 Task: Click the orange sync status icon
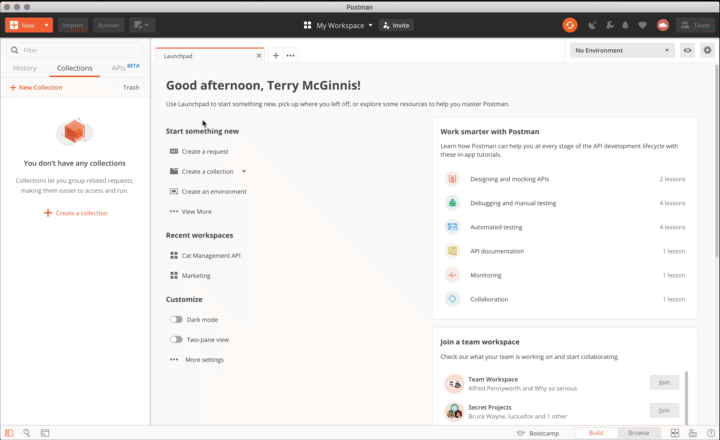[x=570, y=25]
